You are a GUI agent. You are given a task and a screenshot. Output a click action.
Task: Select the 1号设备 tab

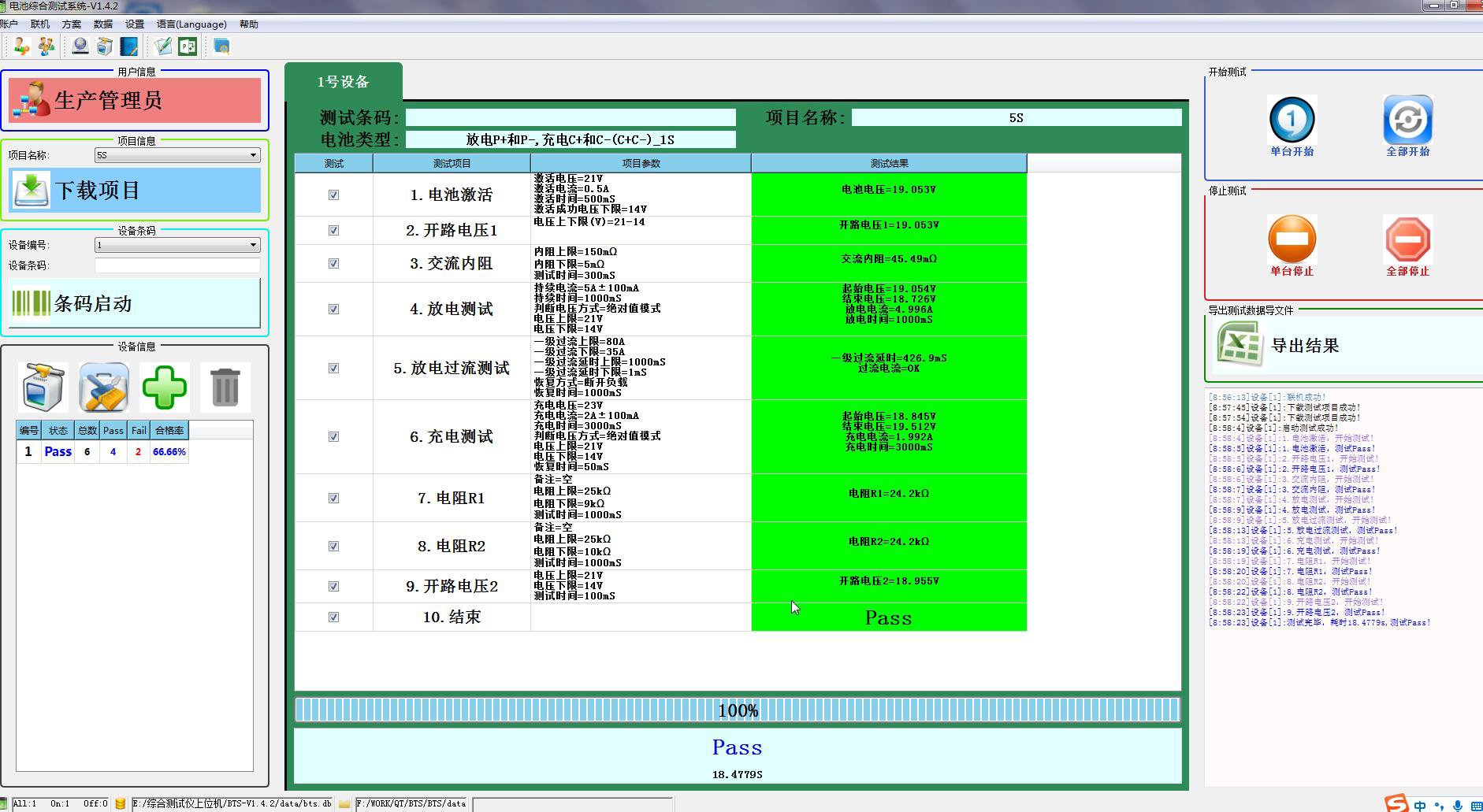pyautogui.click(x=344, y=82)
